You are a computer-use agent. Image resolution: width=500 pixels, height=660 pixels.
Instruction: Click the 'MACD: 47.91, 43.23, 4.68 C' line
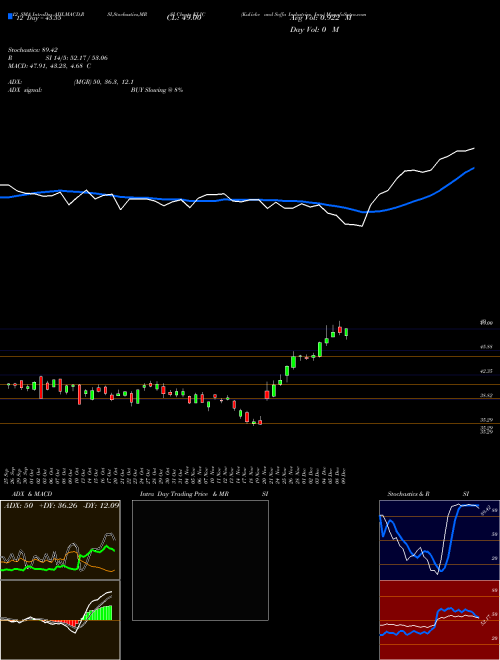pos(50,66)
